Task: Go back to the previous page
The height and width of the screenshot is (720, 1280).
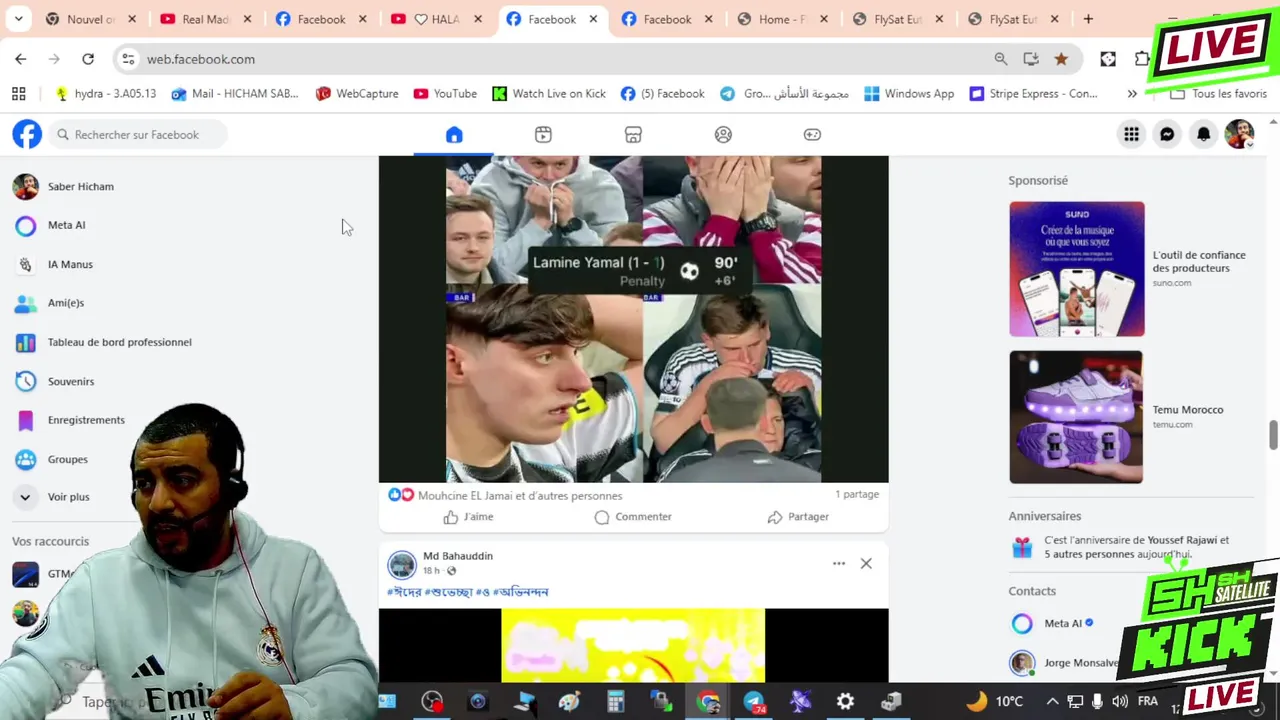Action: tap(21, 59)
